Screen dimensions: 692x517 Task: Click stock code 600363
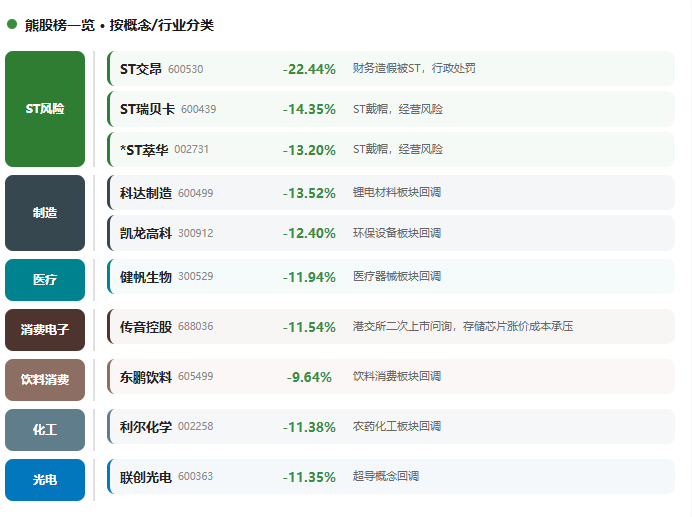tap(196, 476)
